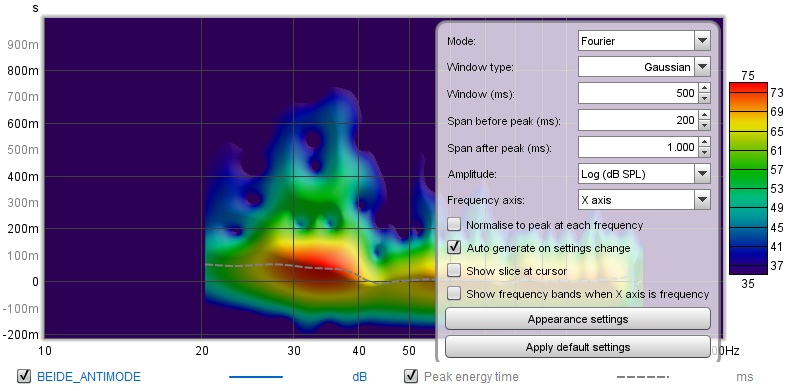Toggle the Peak energy time checkbox
The image size is (800, 391).
point(411,377)
